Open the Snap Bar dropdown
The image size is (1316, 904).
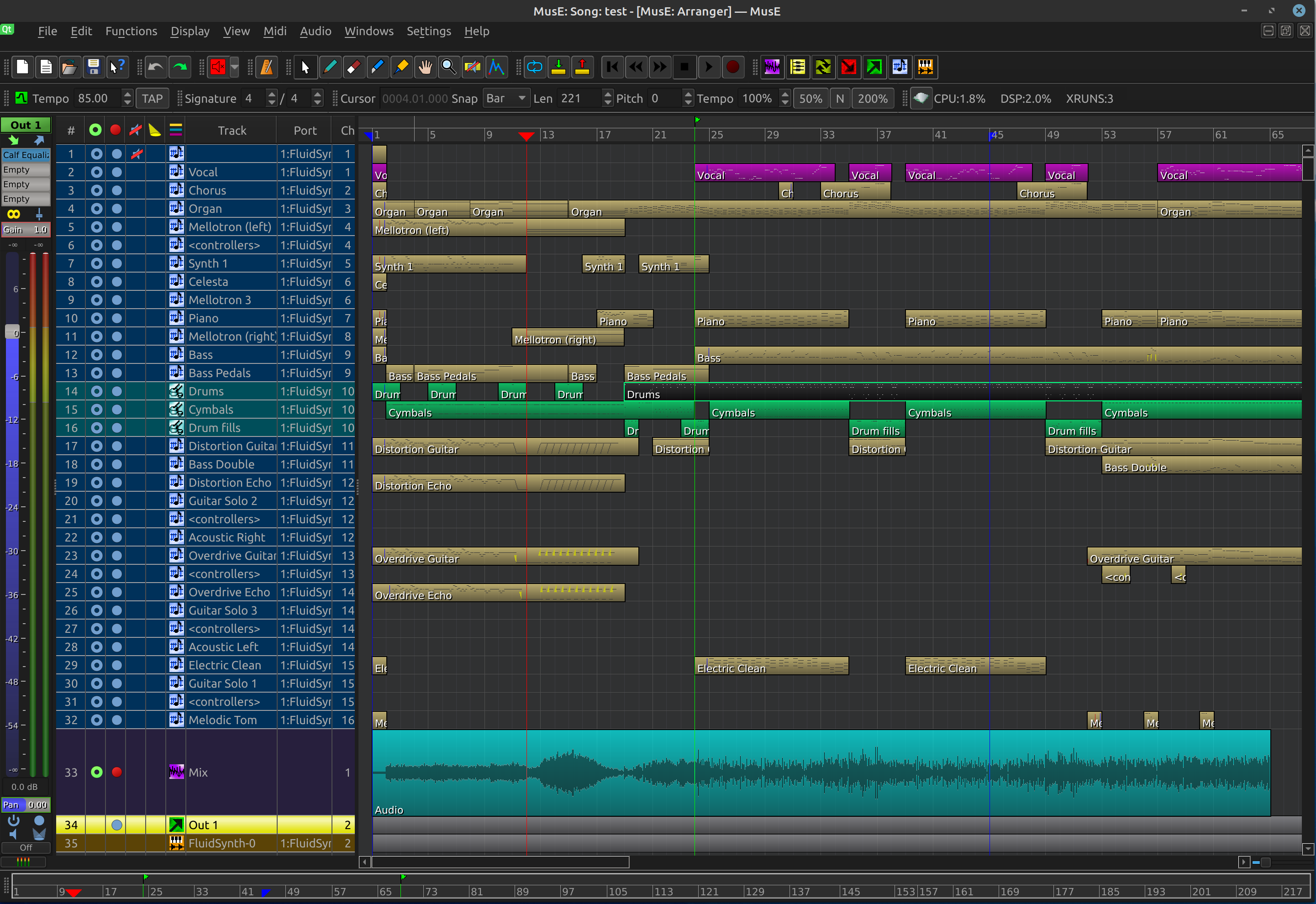(x=506, y=99)
